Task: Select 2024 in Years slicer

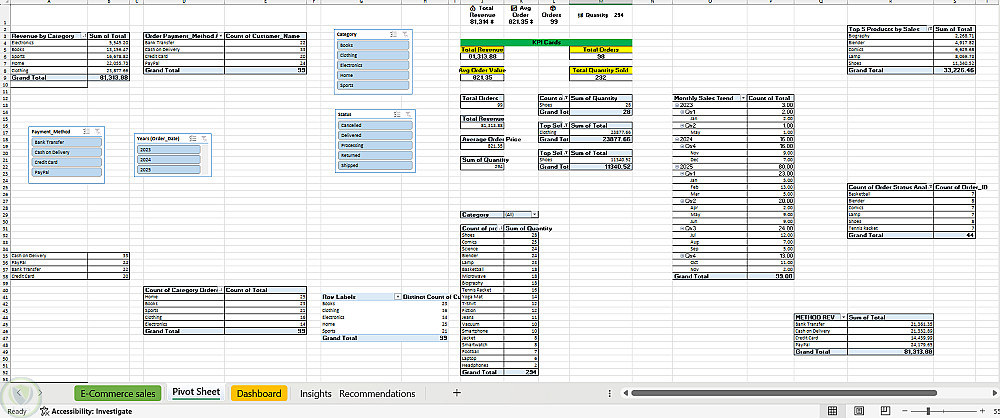Action: coord(168,160)
